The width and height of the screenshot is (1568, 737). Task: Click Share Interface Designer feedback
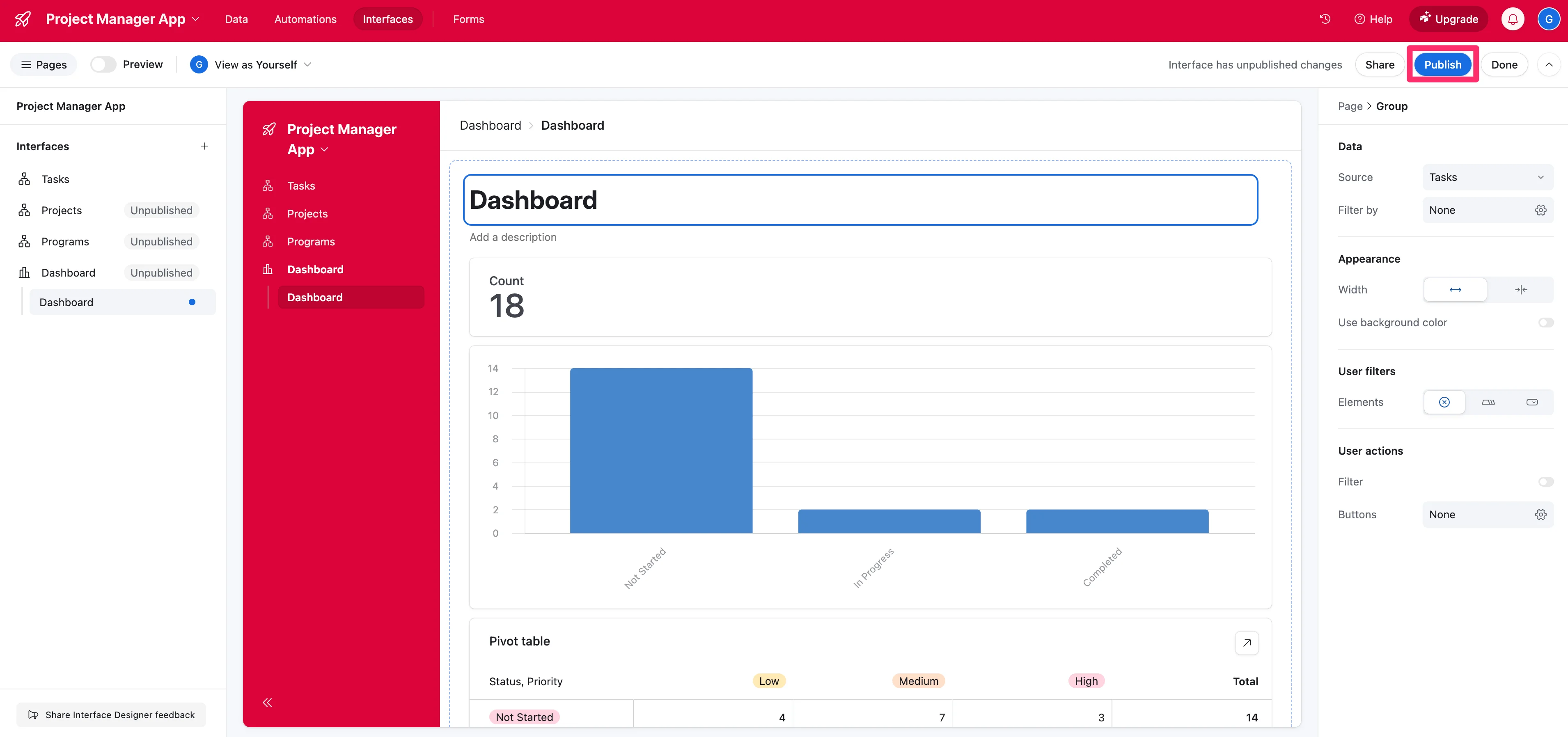111,714
